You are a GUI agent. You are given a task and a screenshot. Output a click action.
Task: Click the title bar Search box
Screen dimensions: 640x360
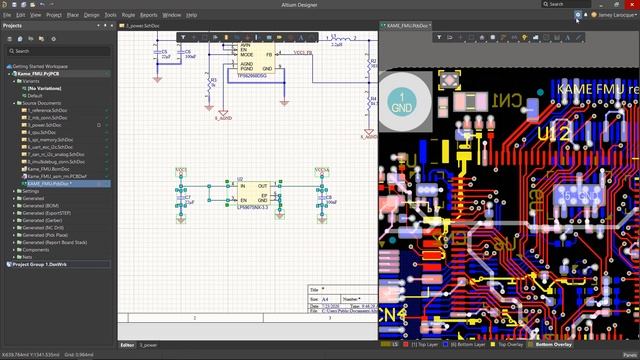(566, 4)
